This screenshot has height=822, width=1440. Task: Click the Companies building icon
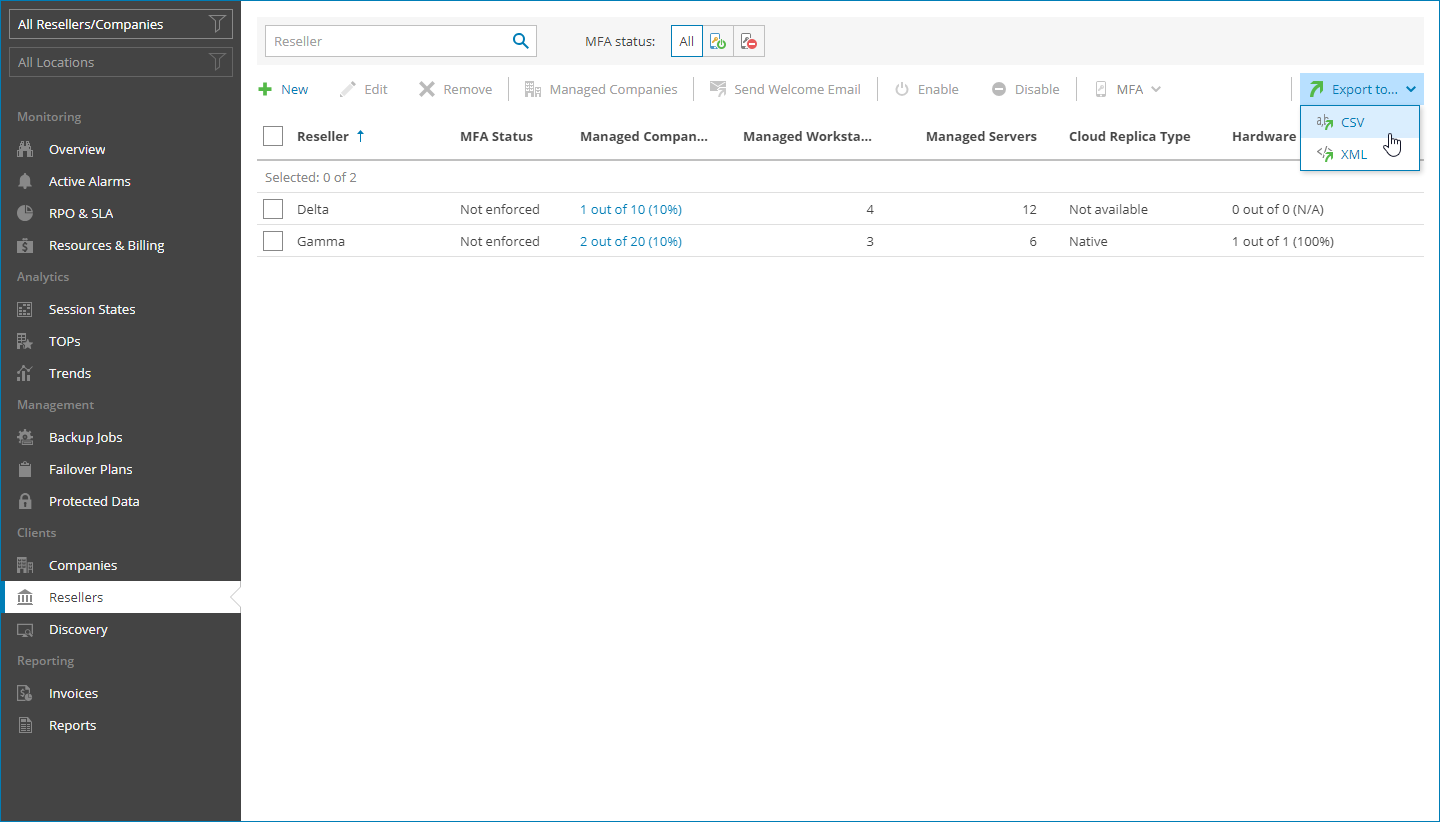(x=26, y=565)
